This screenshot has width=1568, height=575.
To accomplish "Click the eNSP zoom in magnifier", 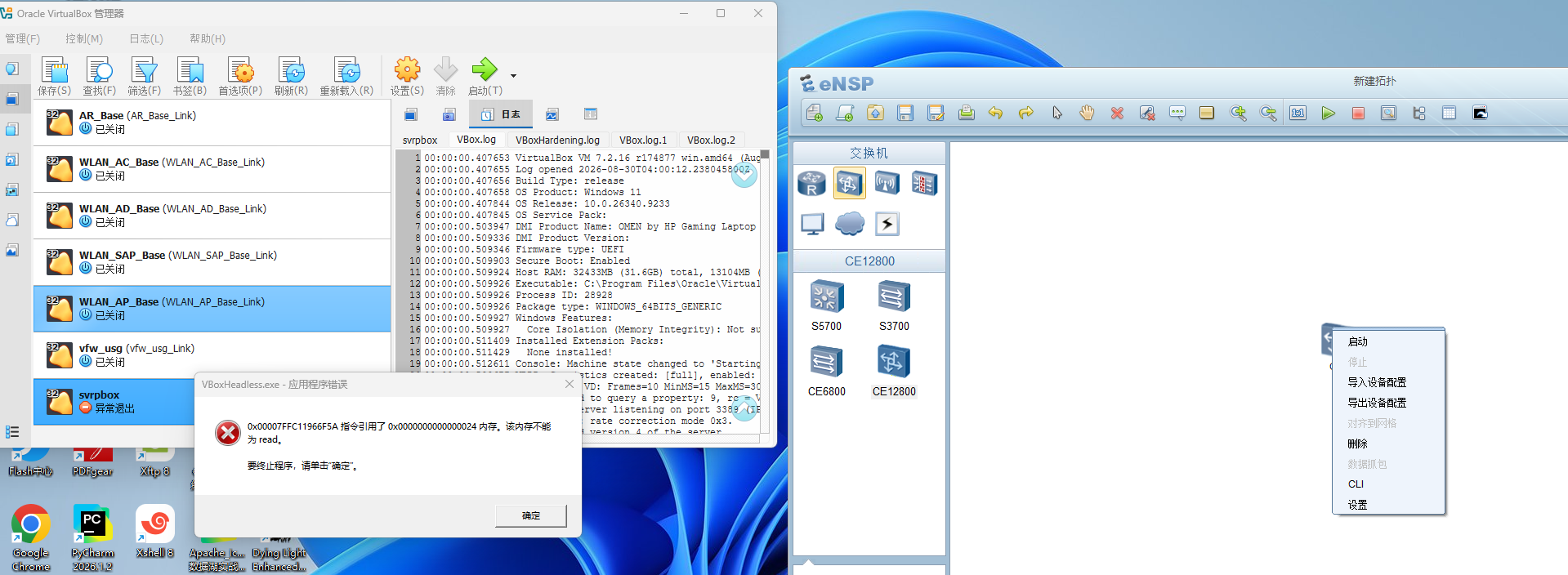I will click(1238, 113).
